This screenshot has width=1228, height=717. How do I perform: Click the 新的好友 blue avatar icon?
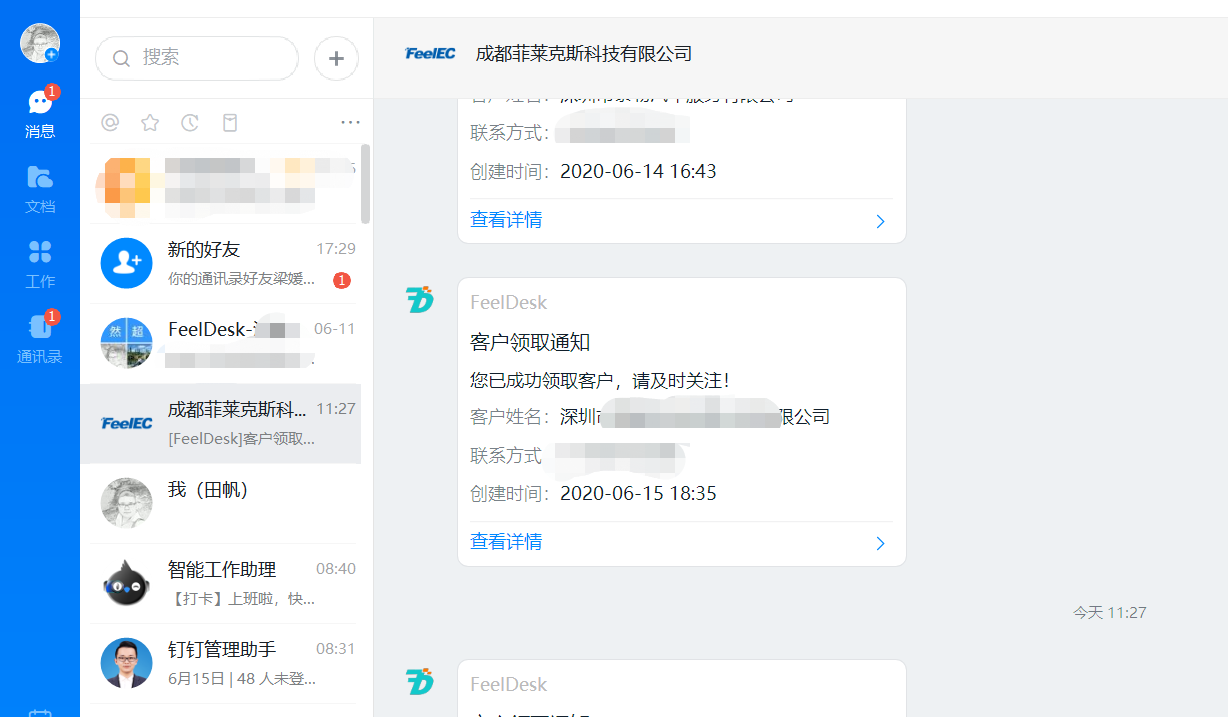tap(127, 263)
